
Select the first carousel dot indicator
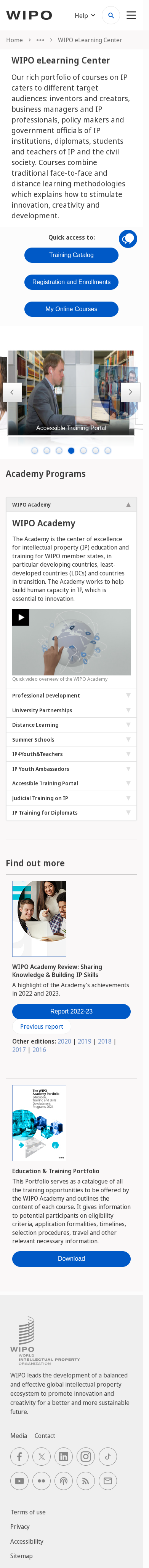click(x=35, y=450)
